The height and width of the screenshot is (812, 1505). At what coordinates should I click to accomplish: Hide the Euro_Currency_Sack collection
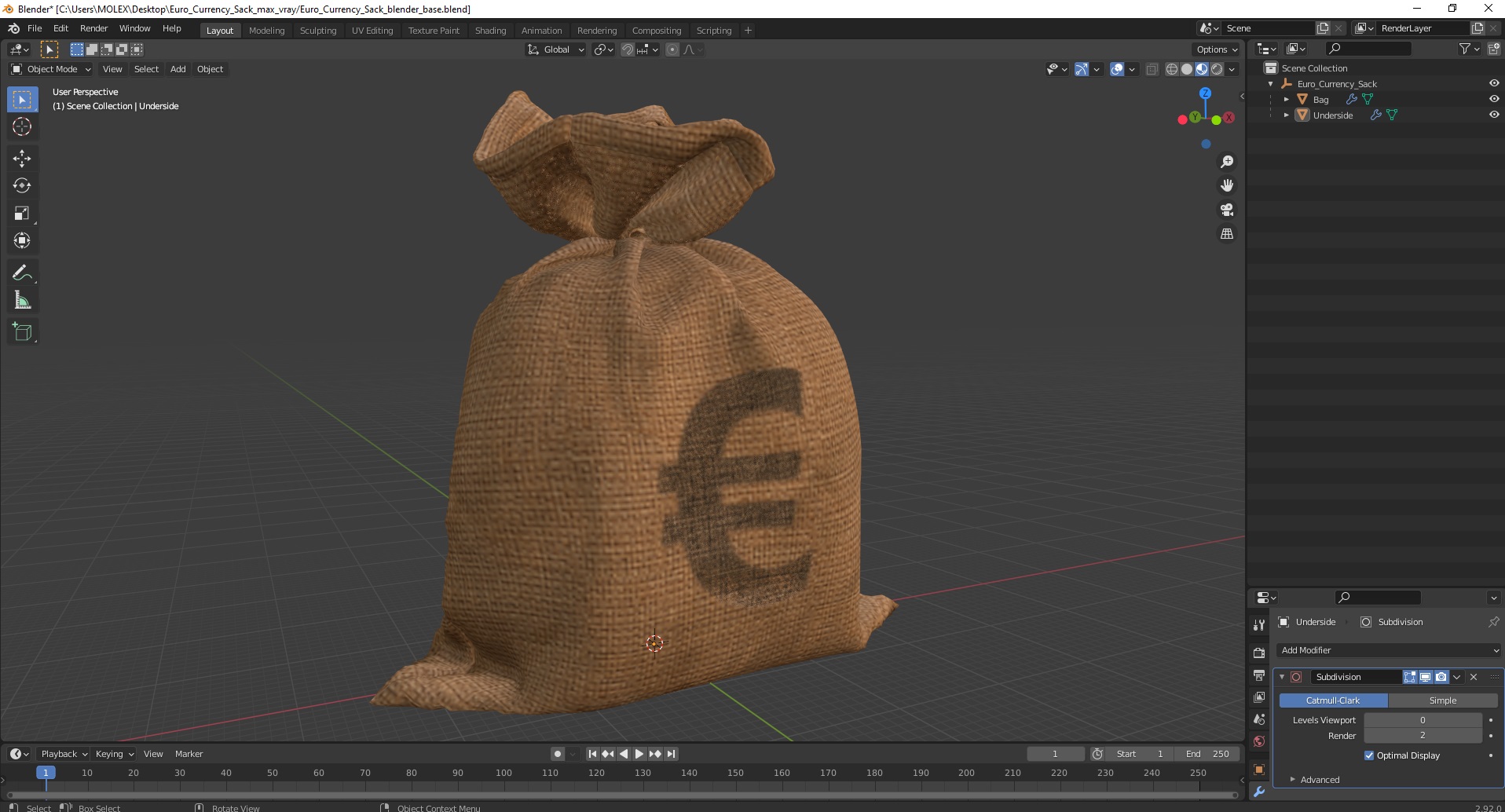click(1494, 83)
